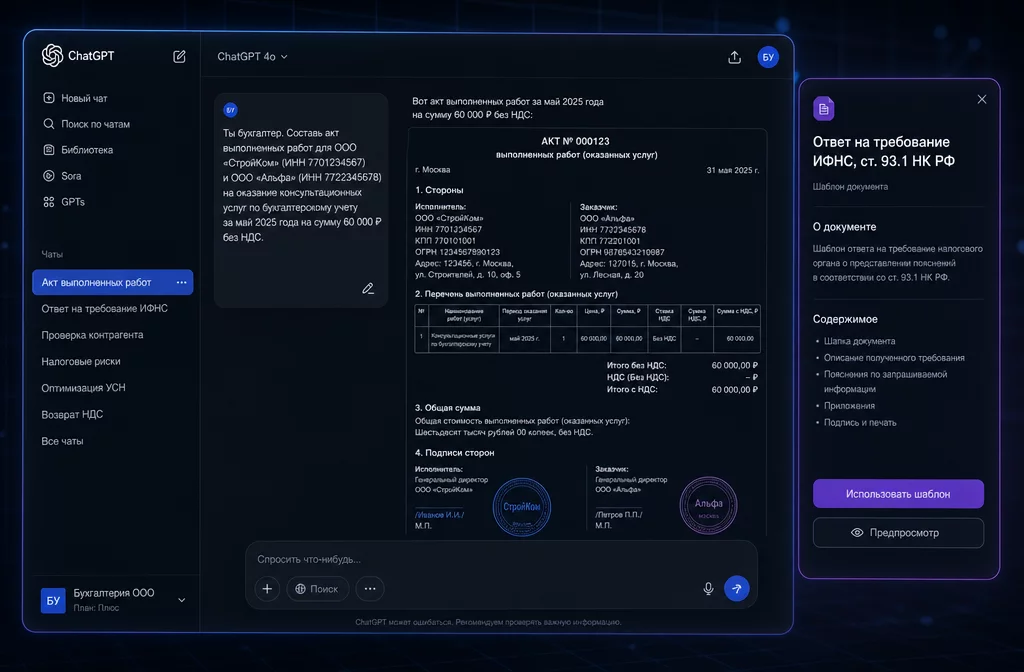This screenshot has height=672, width=1024.
Task: Click the Шапка документа list item
Action: (x=859, y=341)
